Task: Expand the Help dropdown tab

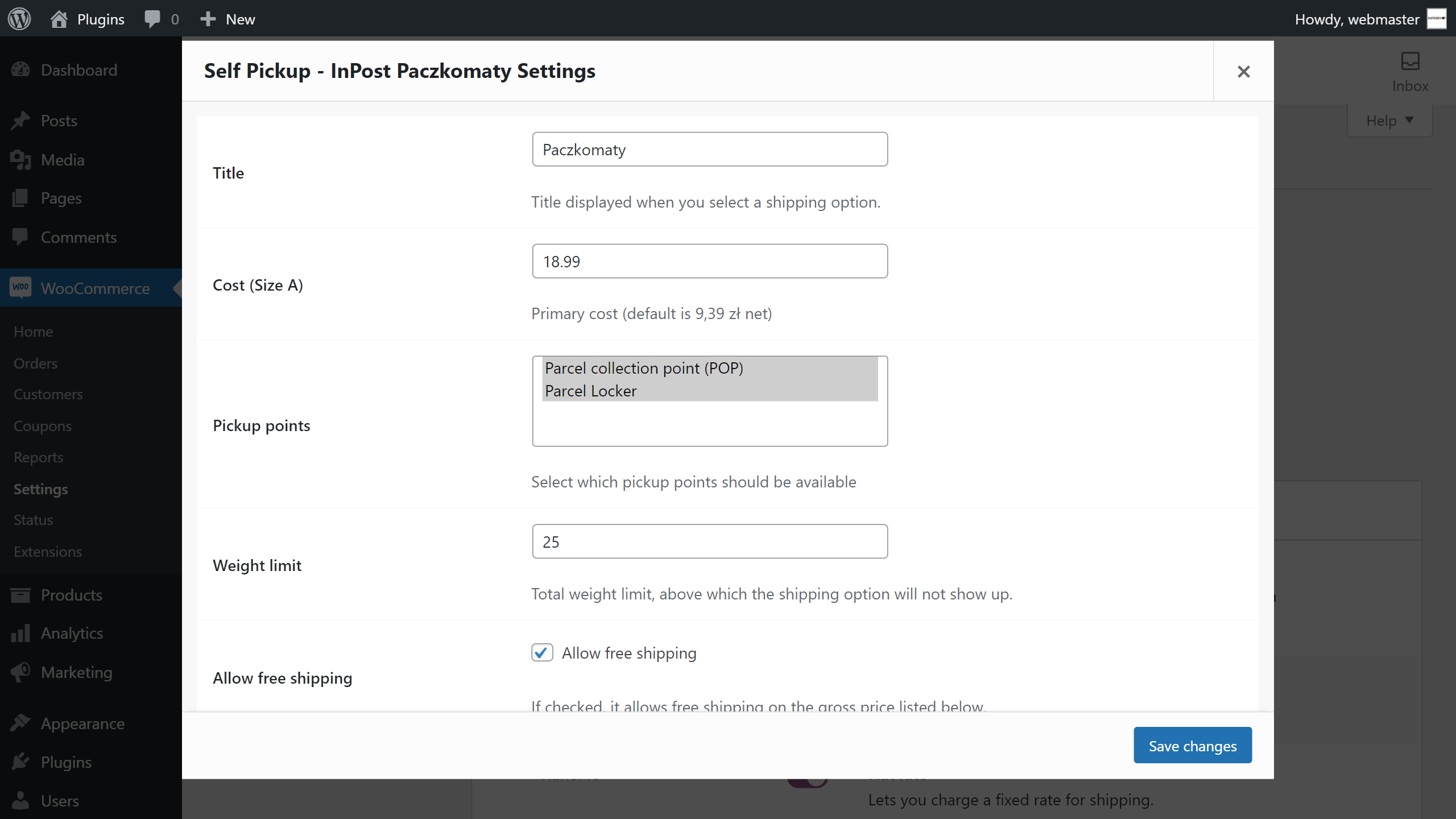Action: pyautogui.click(x=1389, y=121)
